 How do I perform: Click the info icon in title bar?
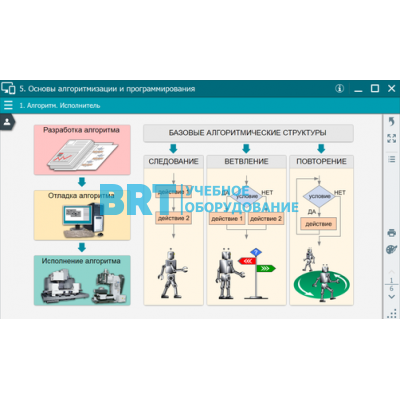(339, 89)
